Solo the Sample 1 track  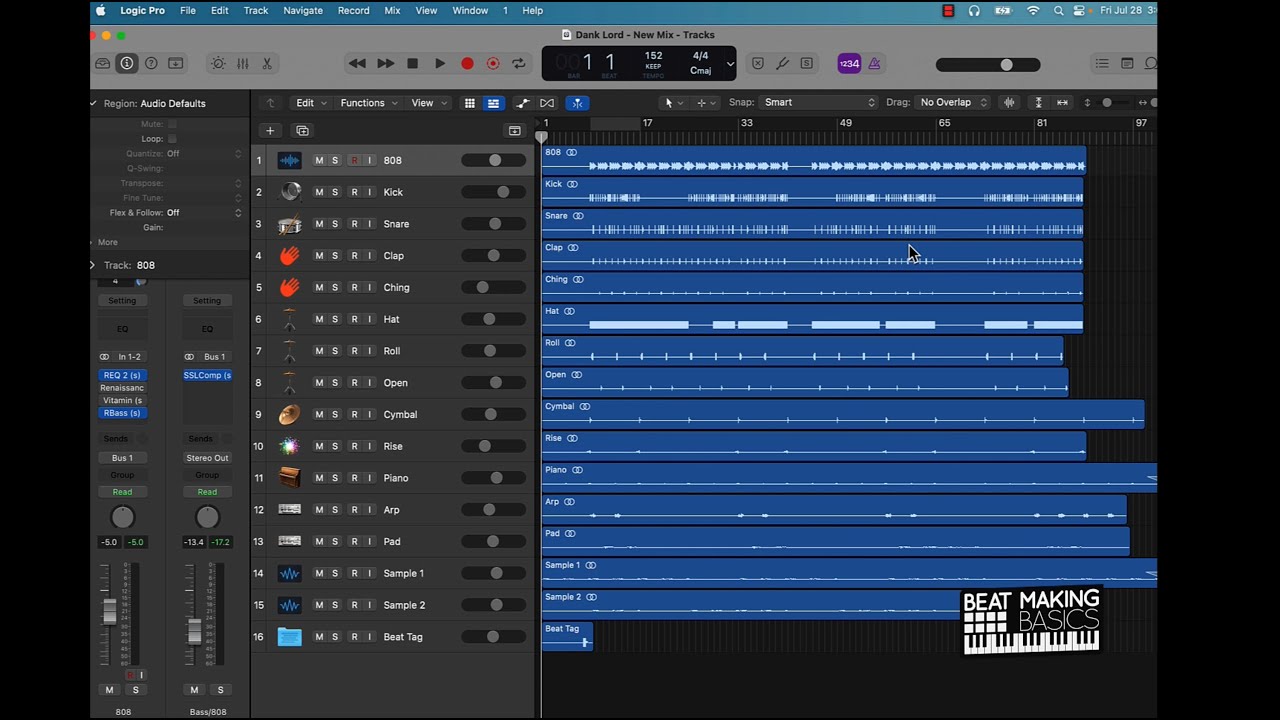point(335,573)
